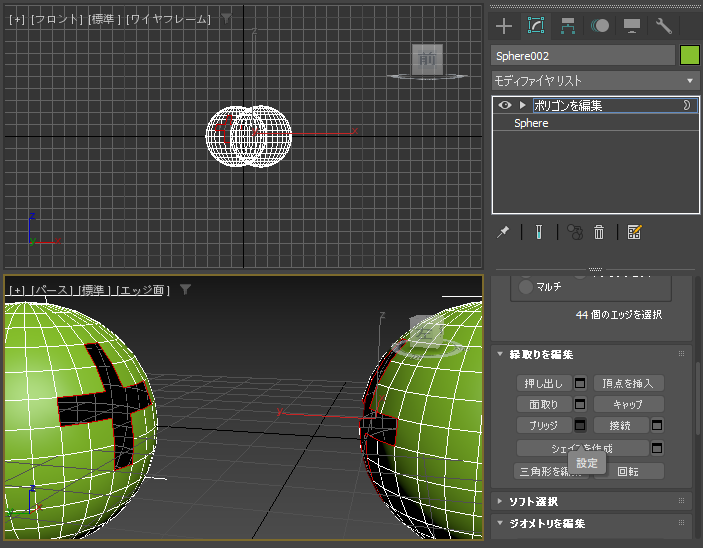Screen dimensions: 703x548
Task: Open ブリッジ settings box icon
Action: point(580,426)
